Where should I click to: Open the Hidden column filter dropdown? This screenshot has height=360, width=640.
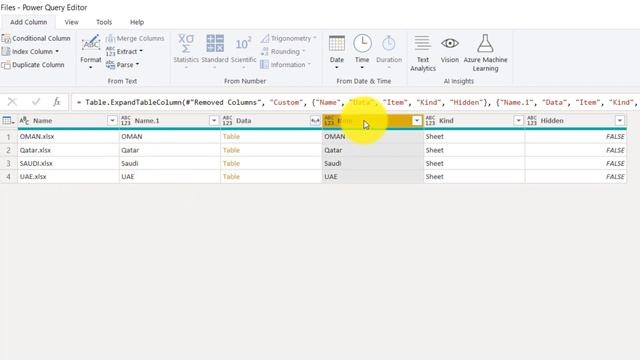tap(620, 120)
